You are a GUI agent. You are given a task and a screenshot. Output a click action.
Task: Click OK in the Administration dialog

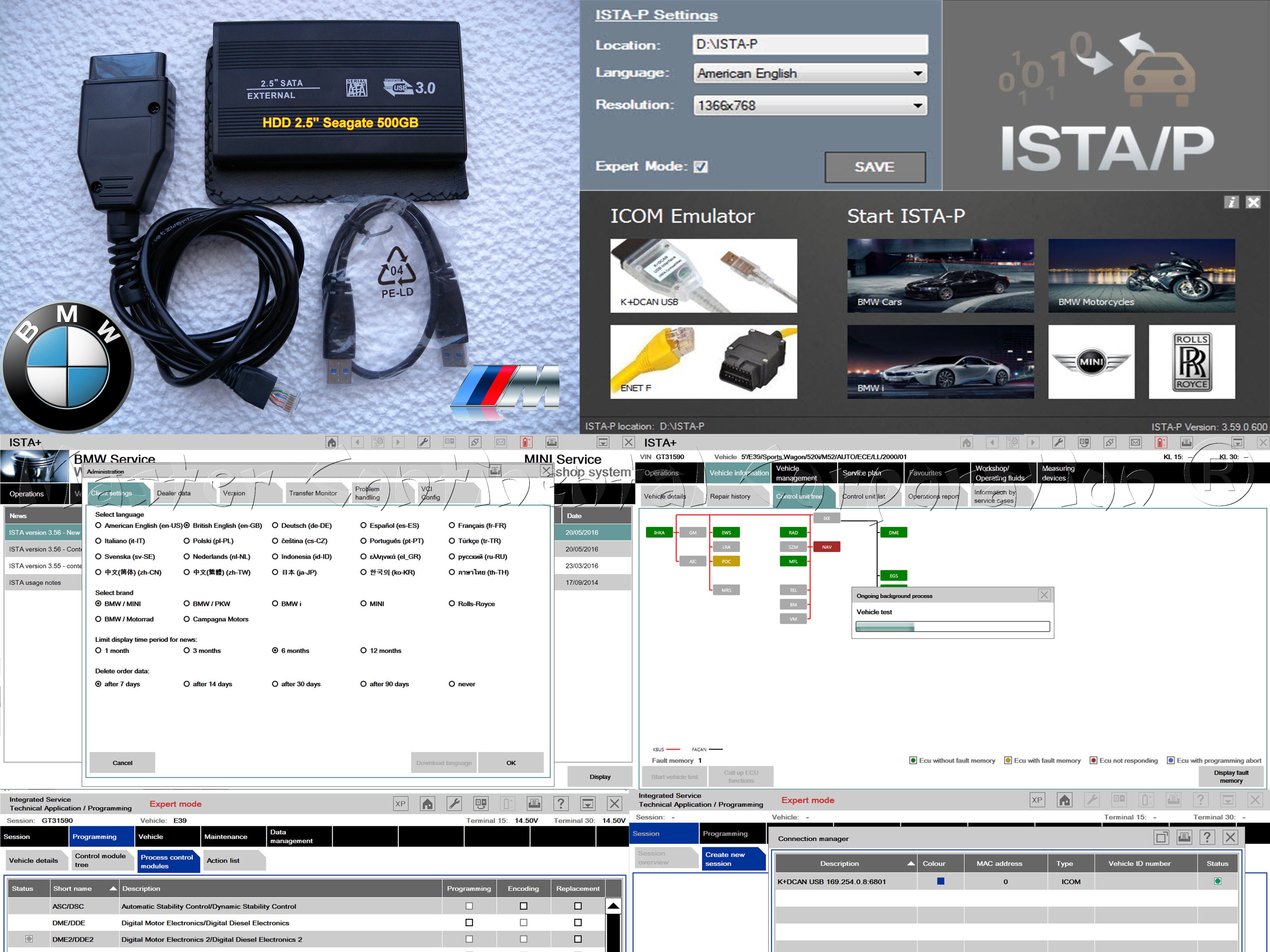[x=511, y=763]
